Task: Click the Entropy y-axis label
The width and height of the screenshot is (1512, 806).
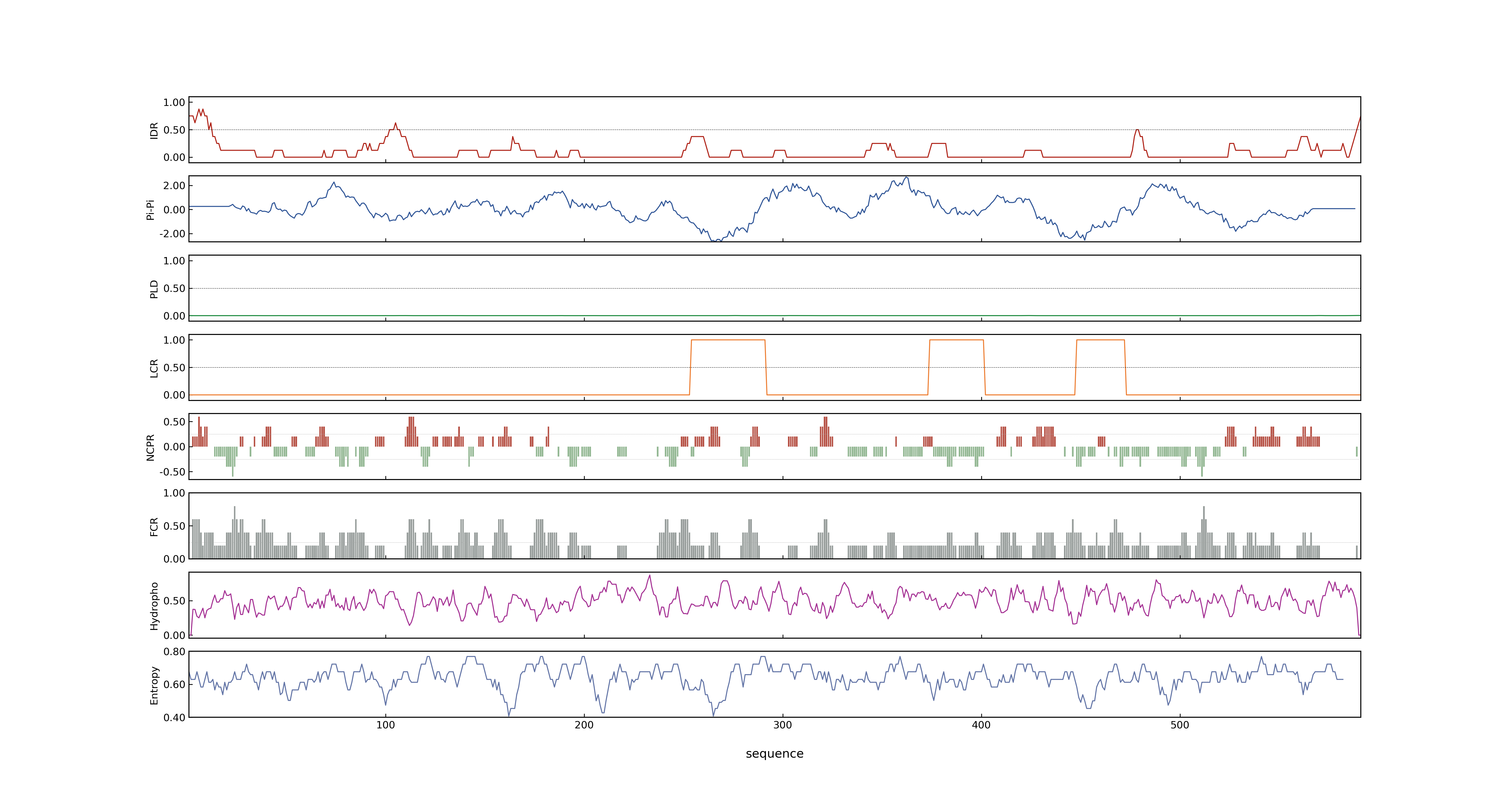Action: (x=154, y=685)
